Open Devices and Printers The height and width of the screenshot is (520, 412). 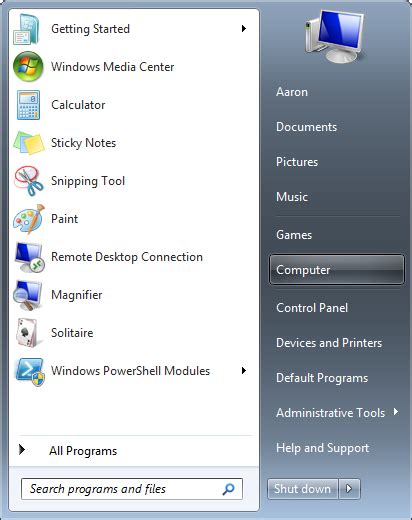(x=329, y=343)
